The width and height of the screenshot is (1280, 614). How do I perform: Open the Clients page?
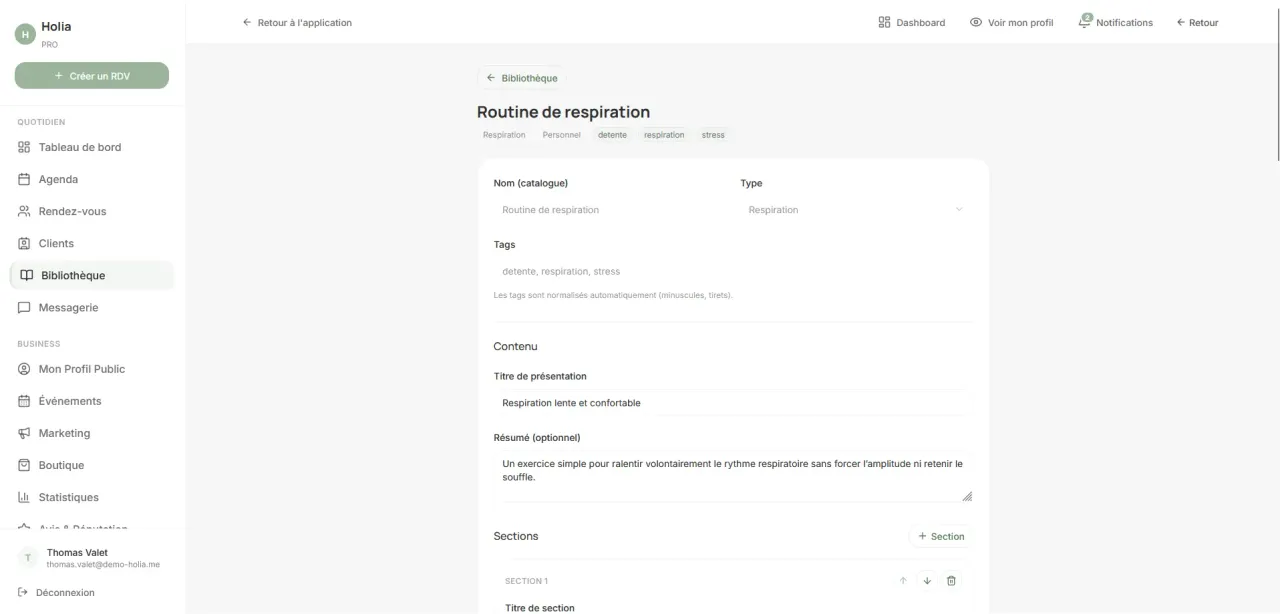click(92, 243)
